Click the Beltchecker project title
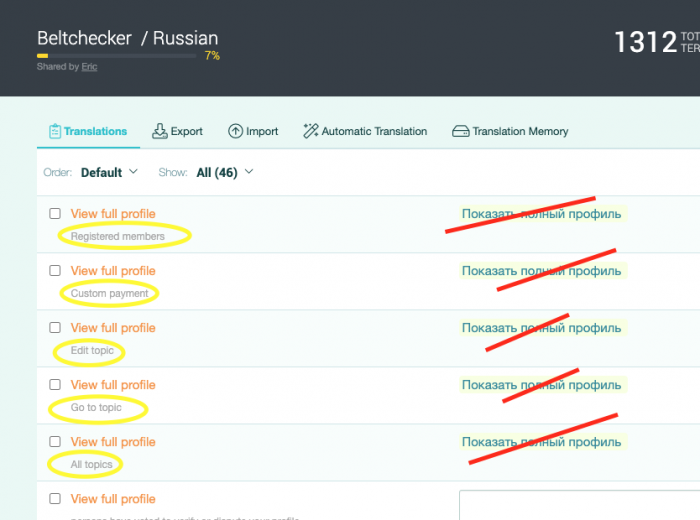The height and width of the screenshot is (520, 700). (x=84, y=39)
